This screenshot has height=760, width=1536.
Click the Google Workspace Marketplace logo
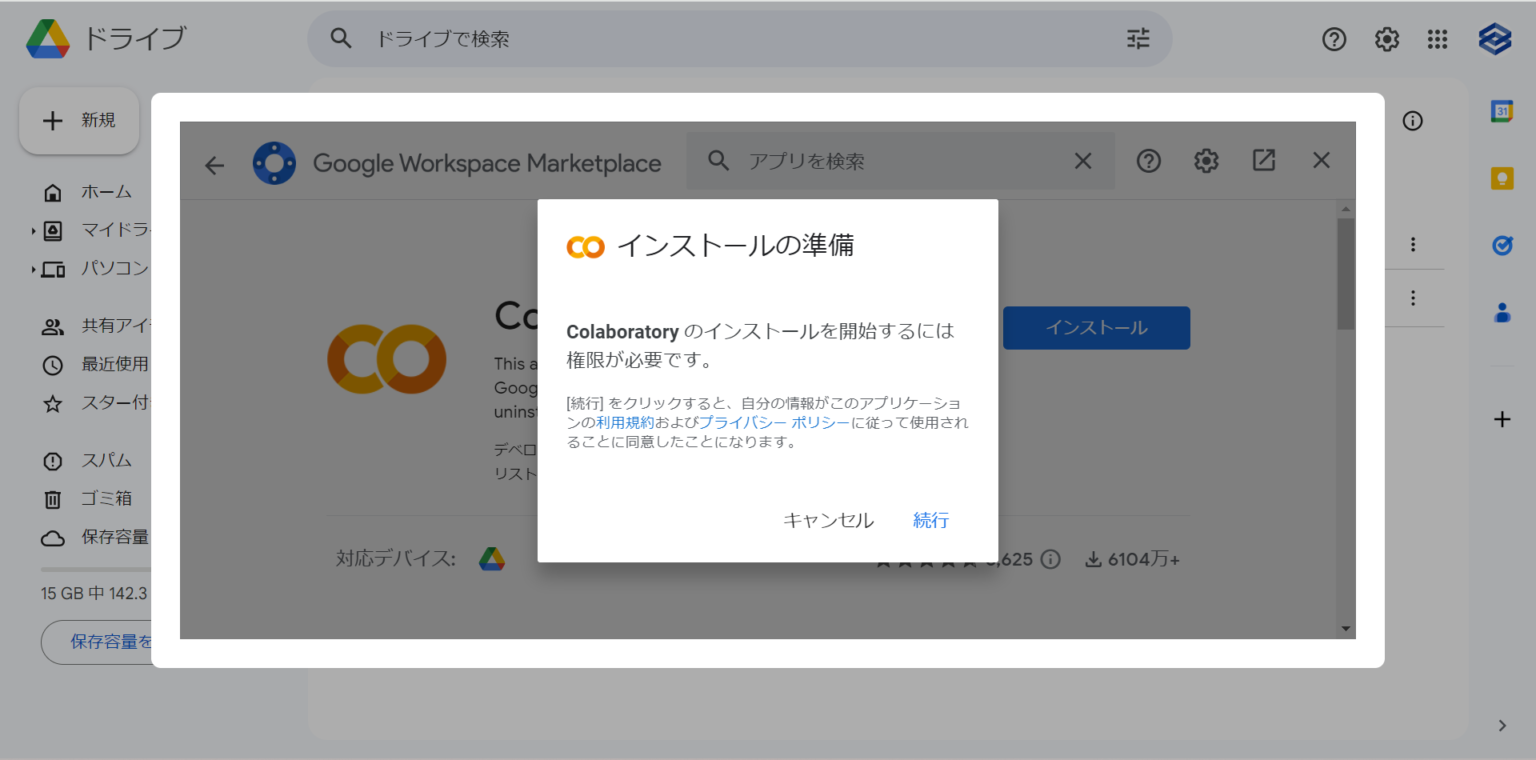(x=274, y=163)
